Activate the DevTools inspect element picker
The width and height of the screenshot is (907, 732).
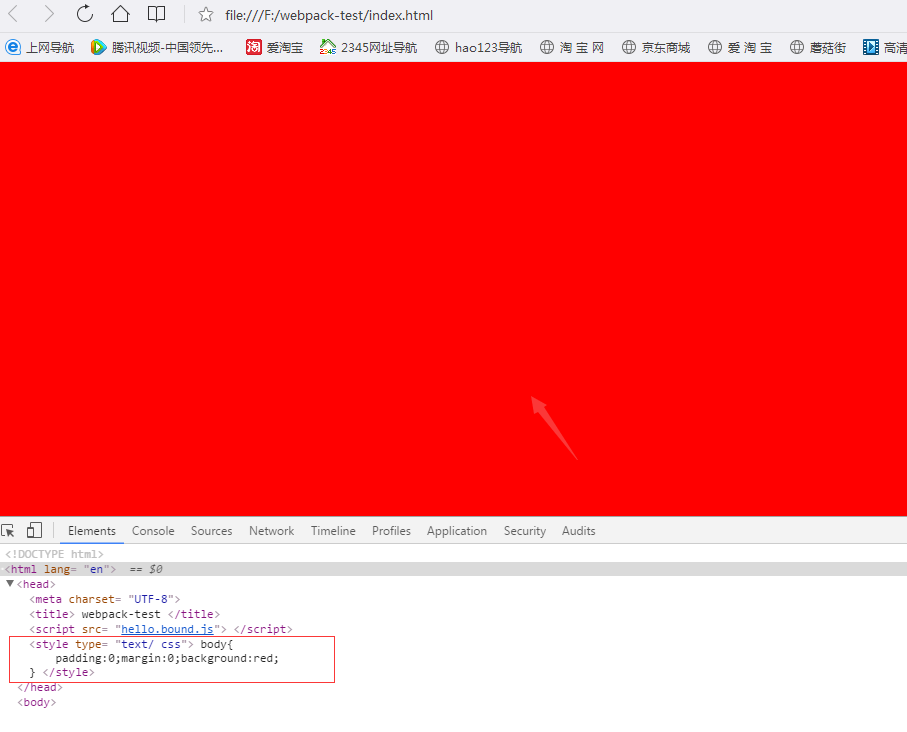point(8,531)
